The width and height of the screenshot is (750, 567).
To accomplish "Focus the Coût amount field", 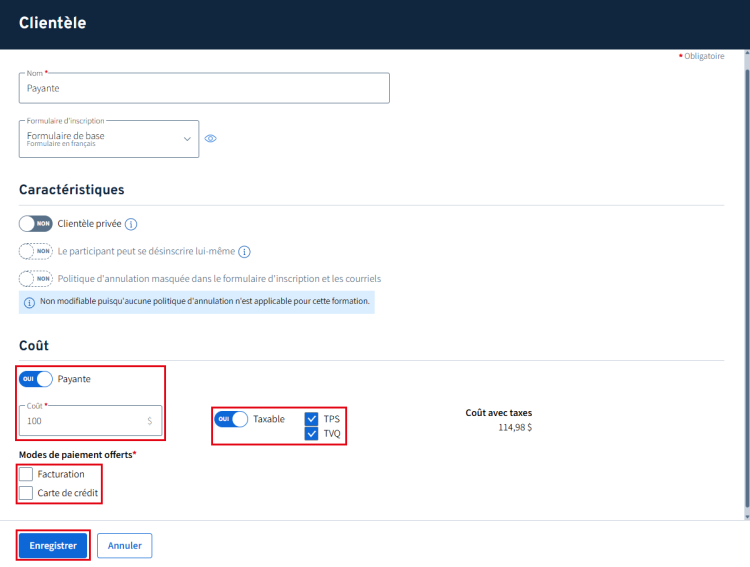I will 85,421.
